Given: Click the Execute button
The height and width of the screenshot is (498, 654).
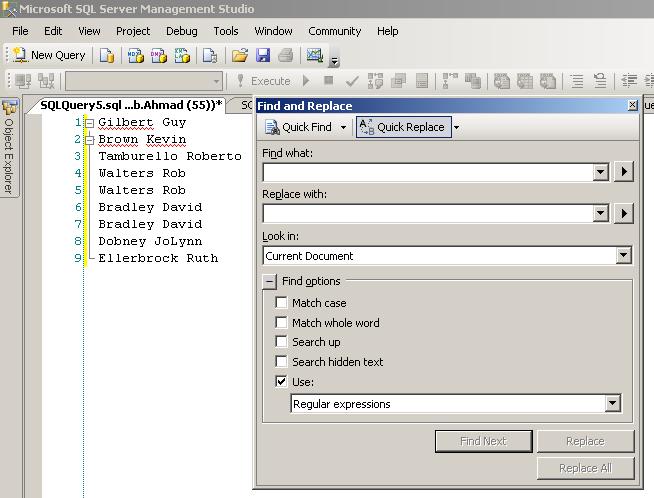Looking at the screenshot, I should (x=264, y=81).
